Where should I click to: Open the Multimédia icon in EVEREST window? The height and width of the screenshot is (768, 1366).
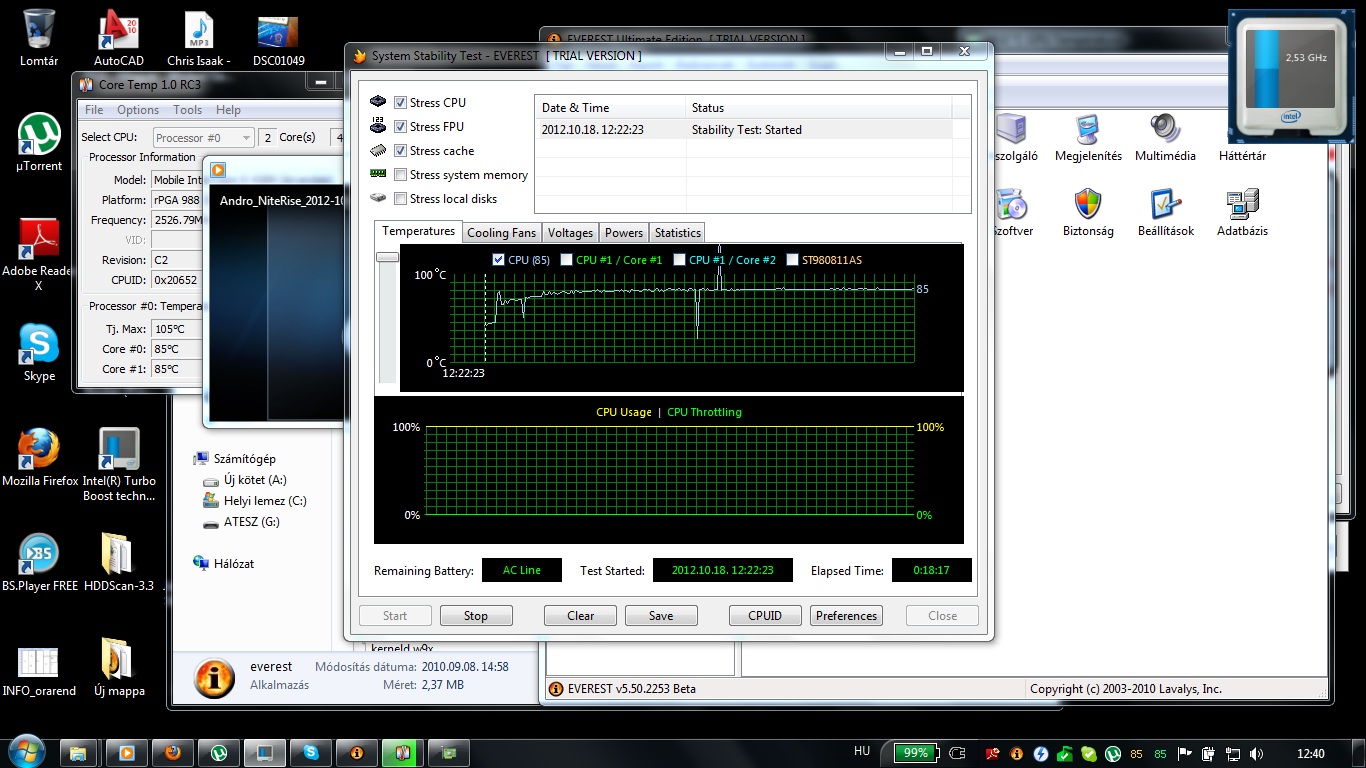click(x=1165, y=138)
